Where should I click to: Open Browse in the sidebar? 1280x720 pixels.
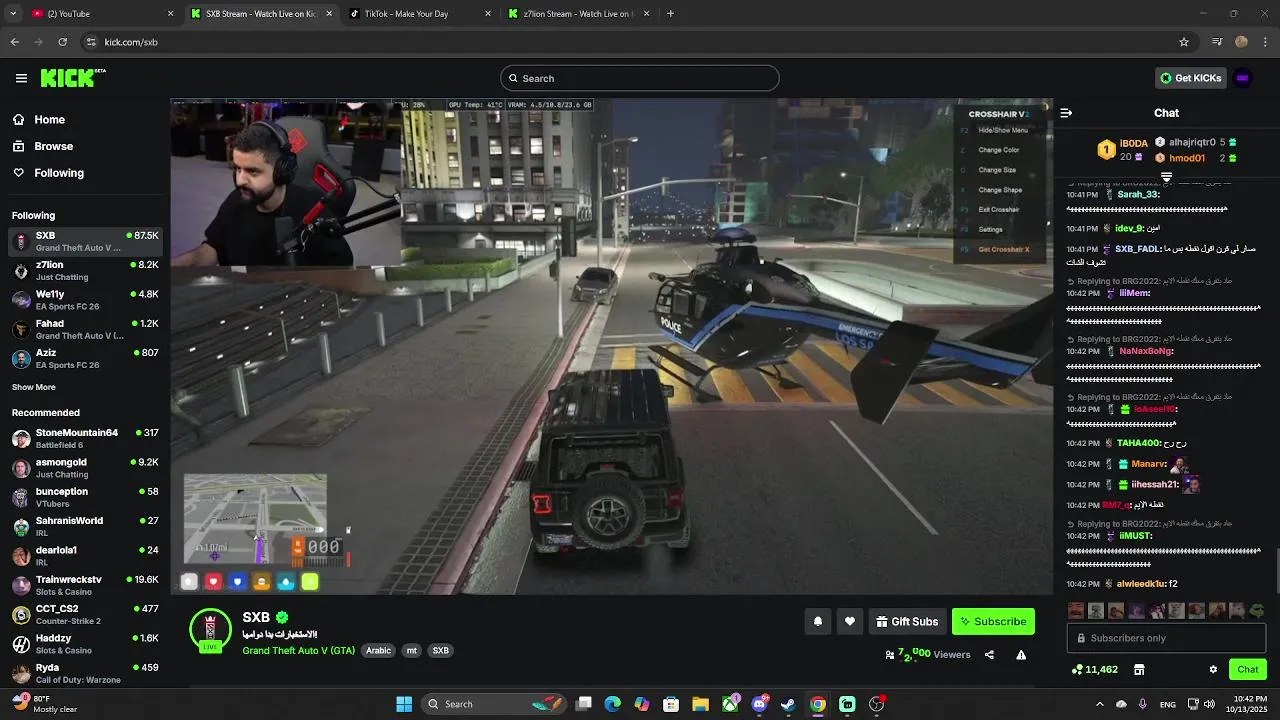[x=53, y=146]
